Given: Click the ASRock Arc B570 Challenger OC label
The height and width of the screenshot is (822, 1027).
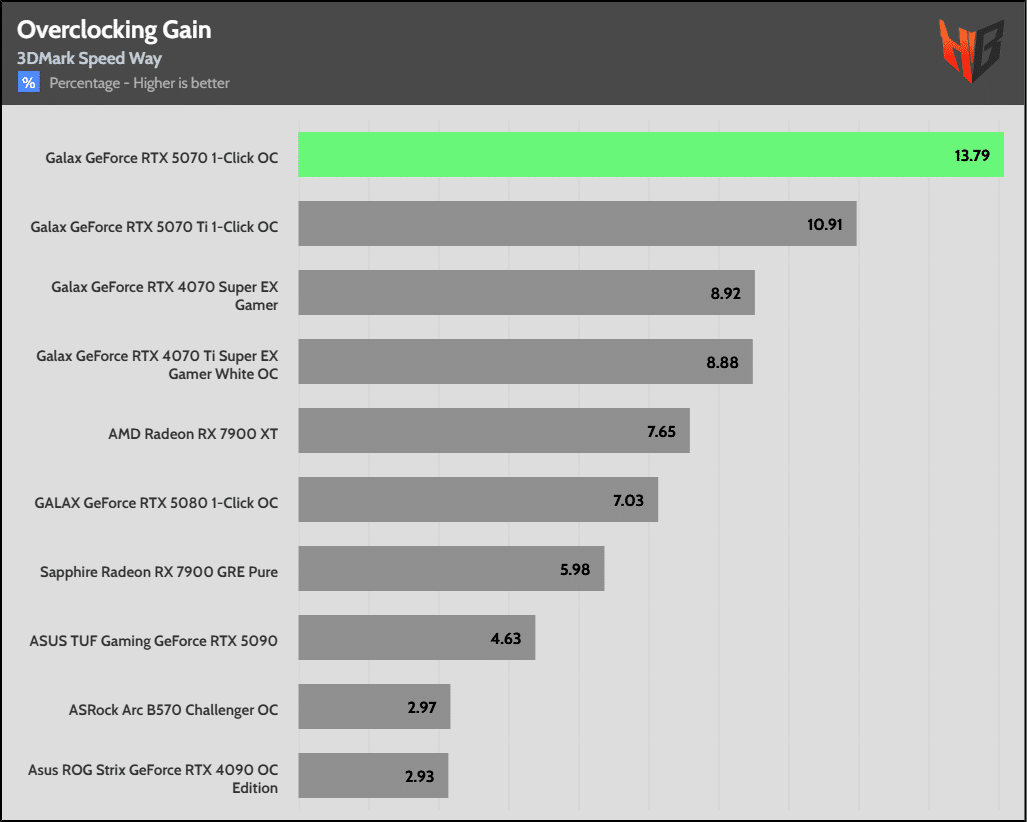Looking at the screenshot, I should click(x=173, y=710).
